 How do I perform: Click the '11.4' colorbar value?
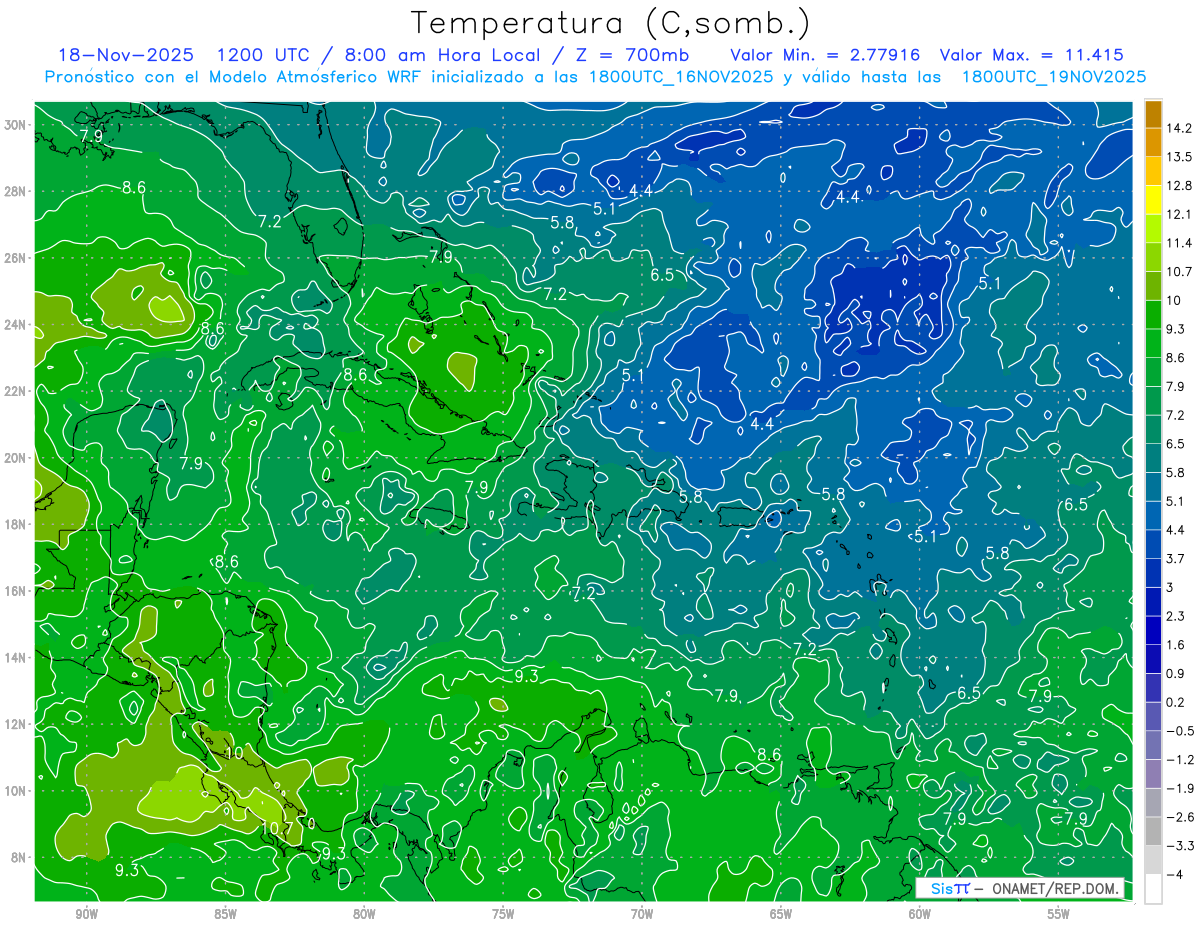(x=1179, y=243)
